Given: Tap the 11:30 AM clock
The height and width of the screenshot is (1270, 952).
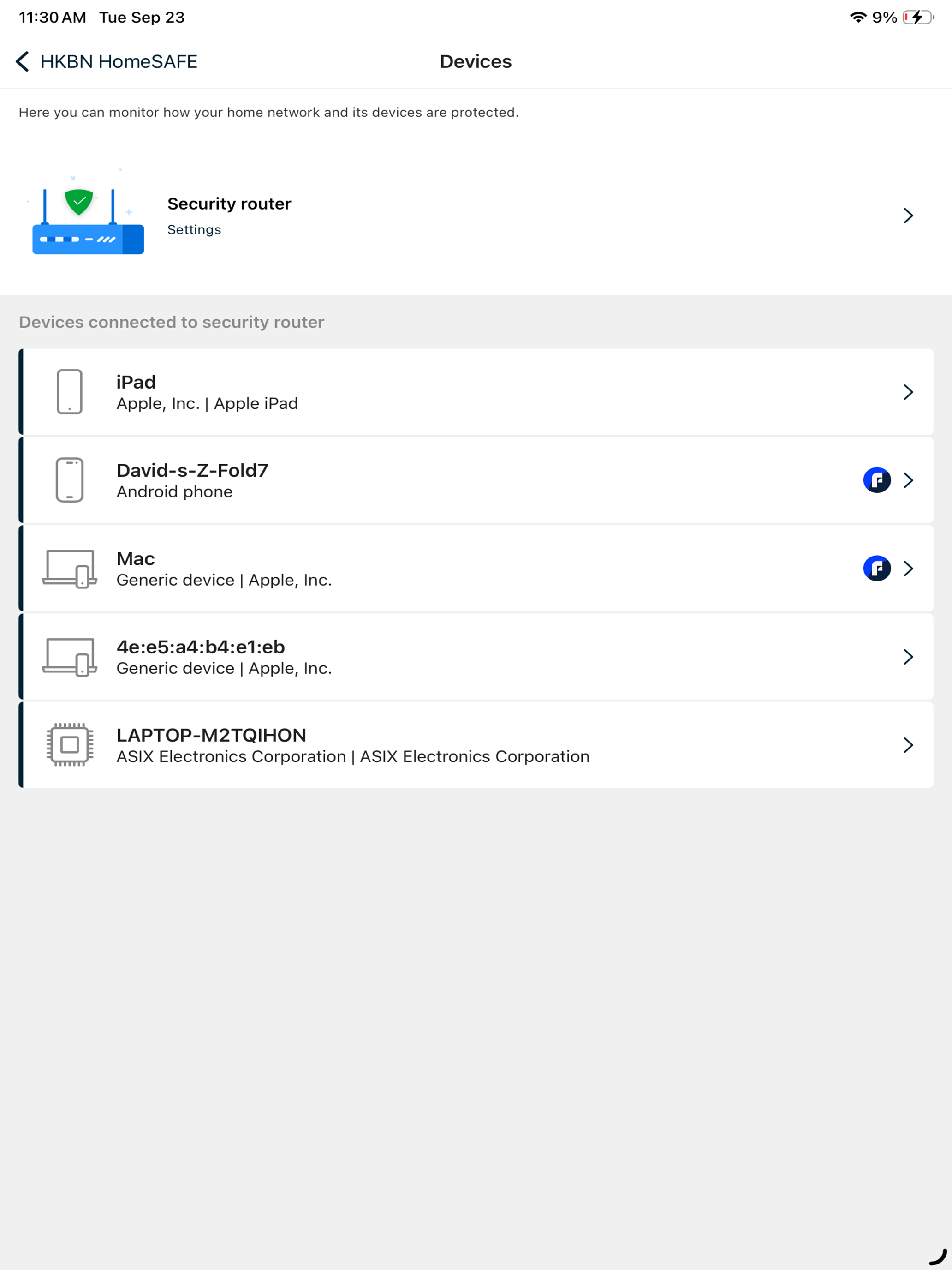Looking at the screenshot, I should click(x=52, y=17).
